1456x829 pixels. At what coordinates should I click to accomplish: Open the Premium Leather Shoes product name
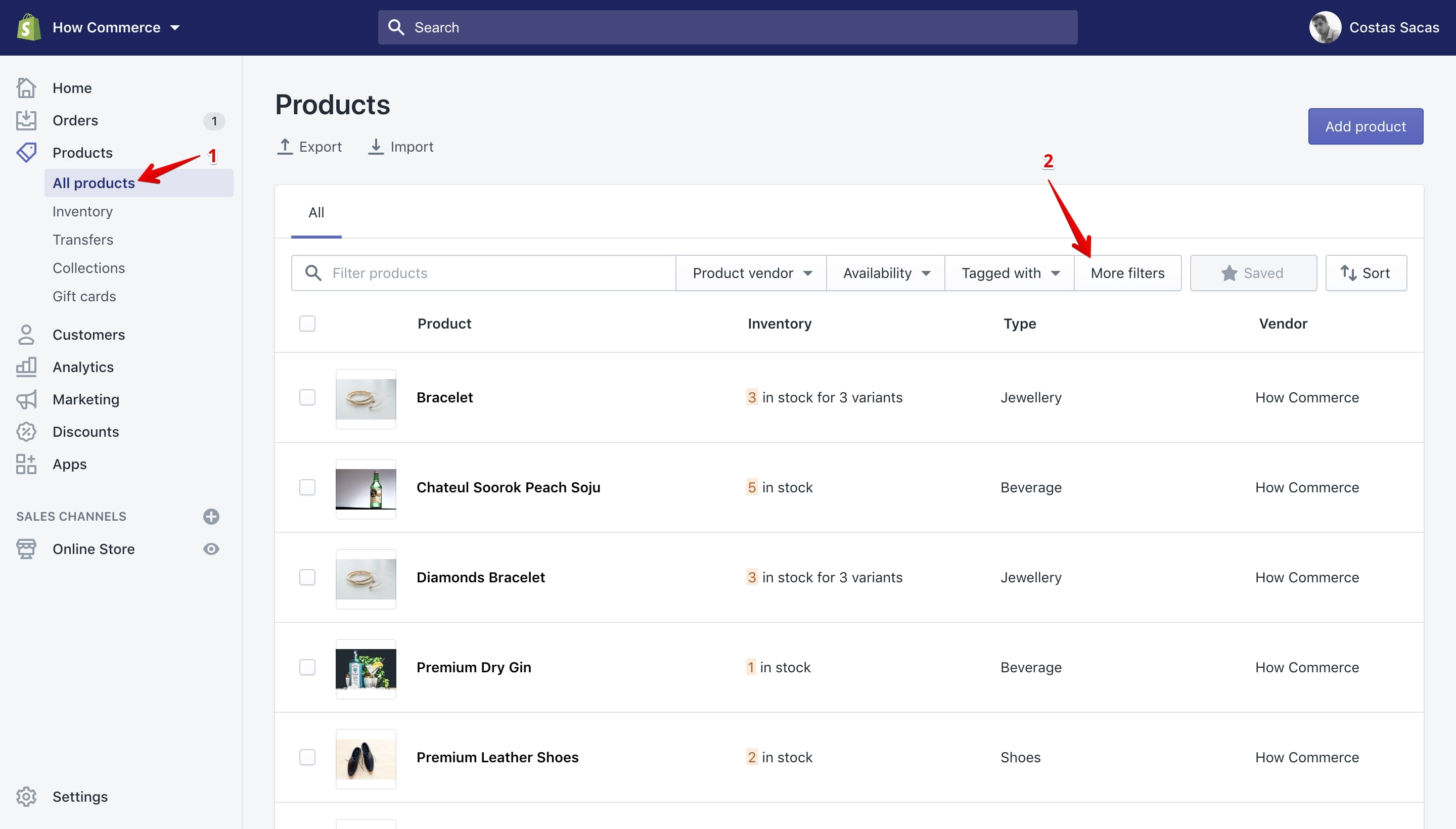pyautogui.click(x=497, y=757)
